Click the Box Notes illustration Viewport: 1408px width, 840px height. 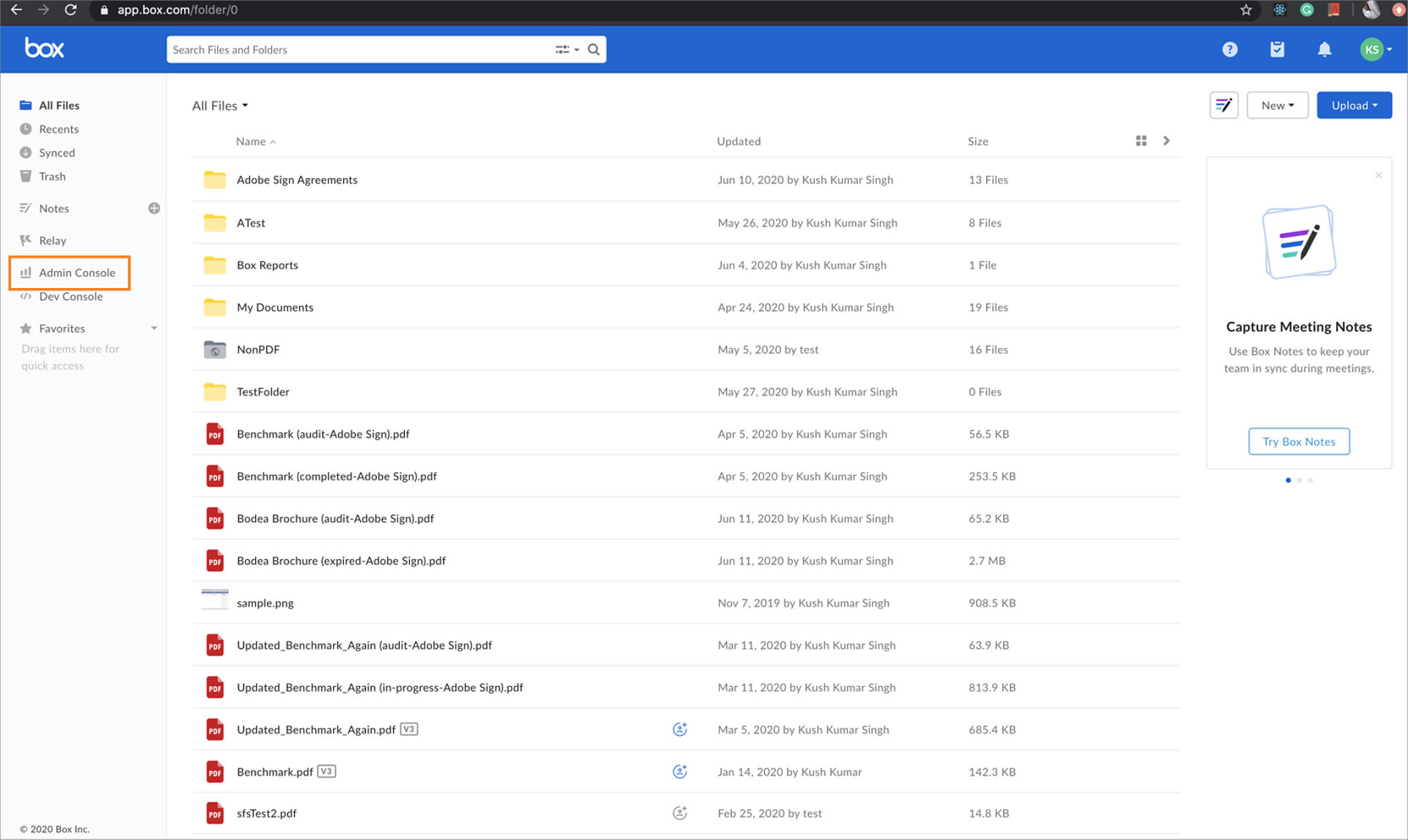pos(1299,241)
